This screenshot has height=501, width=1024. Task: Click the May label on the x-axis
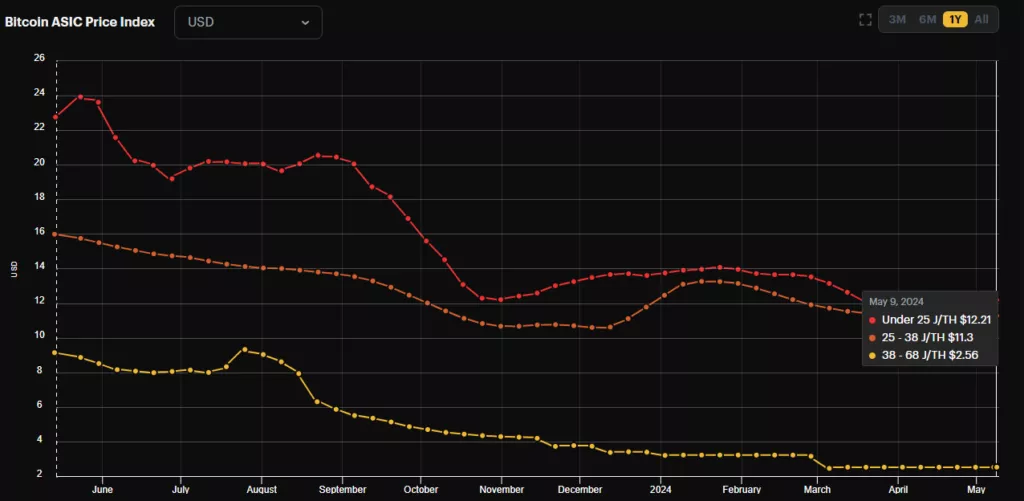tap(976, 489)
